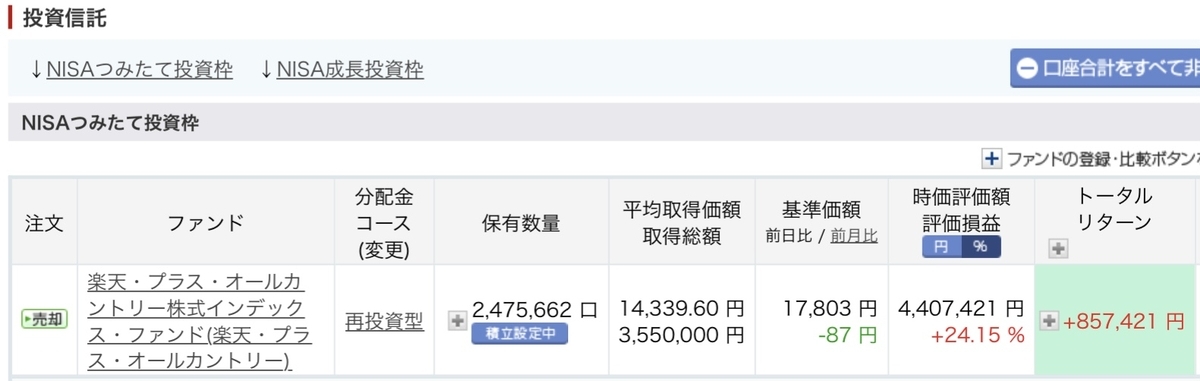The image size is (1200, 381).
Task: Click minus icon on 口座合計をすべて非表示 button
Action: point(1028,68)
